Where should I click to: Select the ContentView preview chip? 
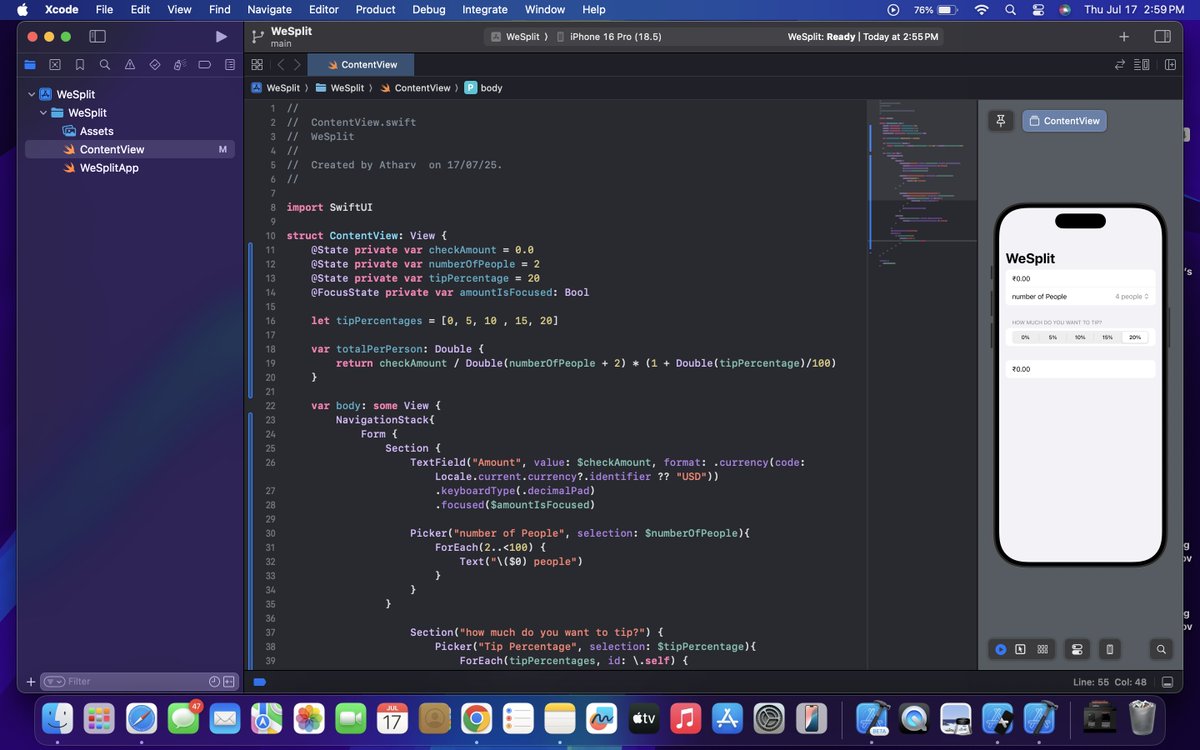[x=1064, y=121]
